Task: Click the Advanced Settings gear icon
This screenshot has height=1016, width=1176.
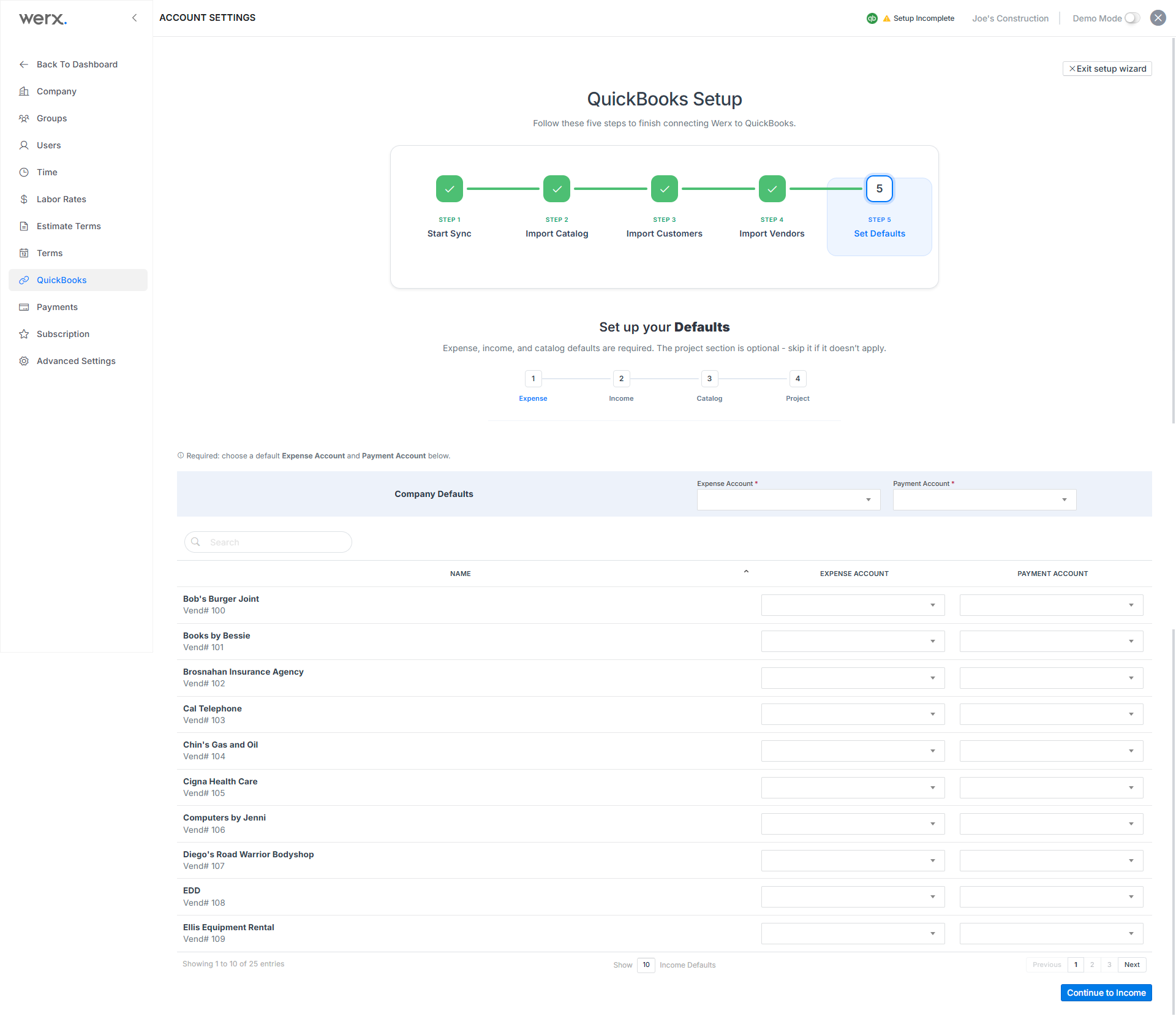Action: (x=24, y=361)
